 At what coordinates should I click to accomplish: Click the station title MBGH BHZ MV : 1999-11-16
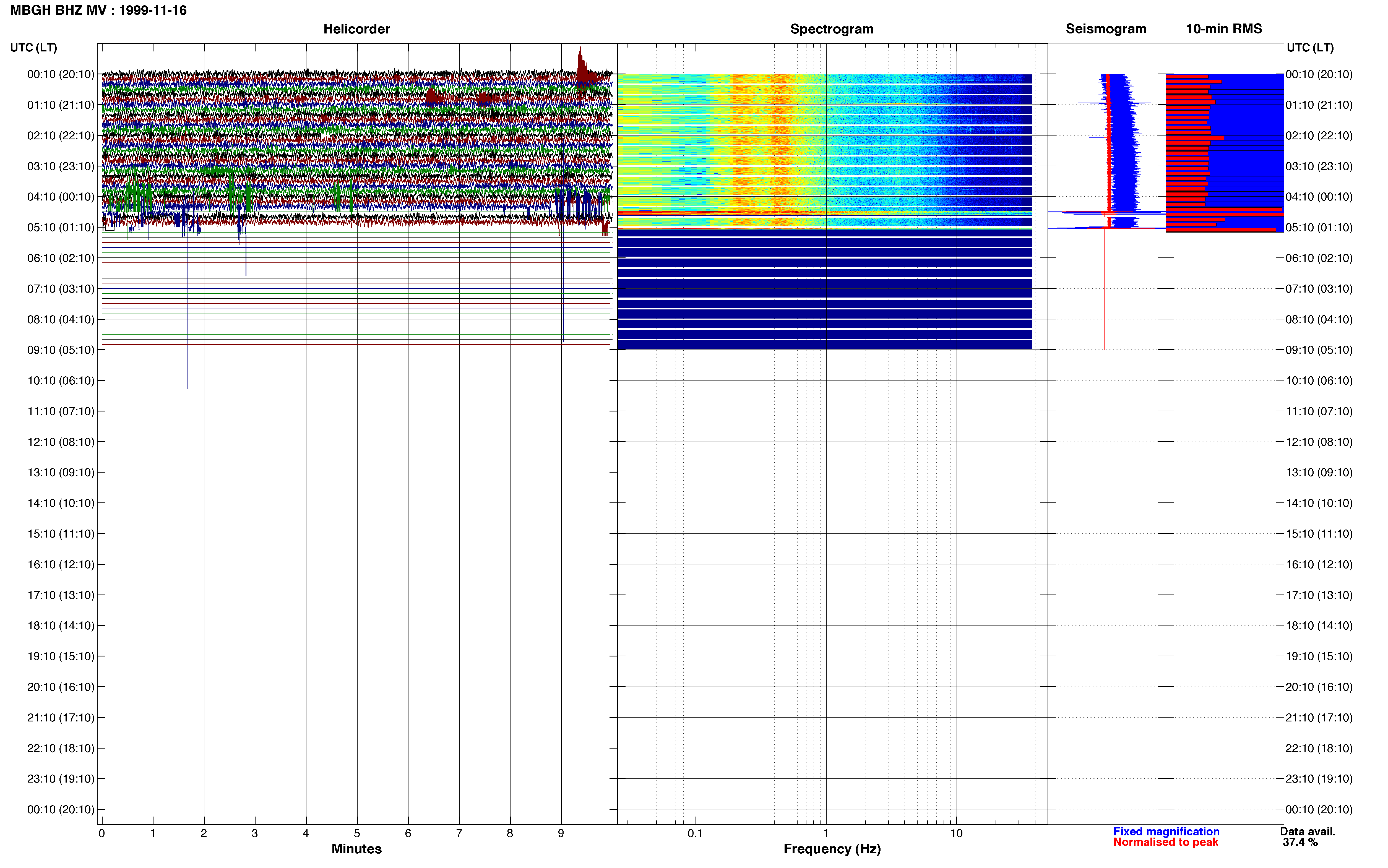pos(98,10)
